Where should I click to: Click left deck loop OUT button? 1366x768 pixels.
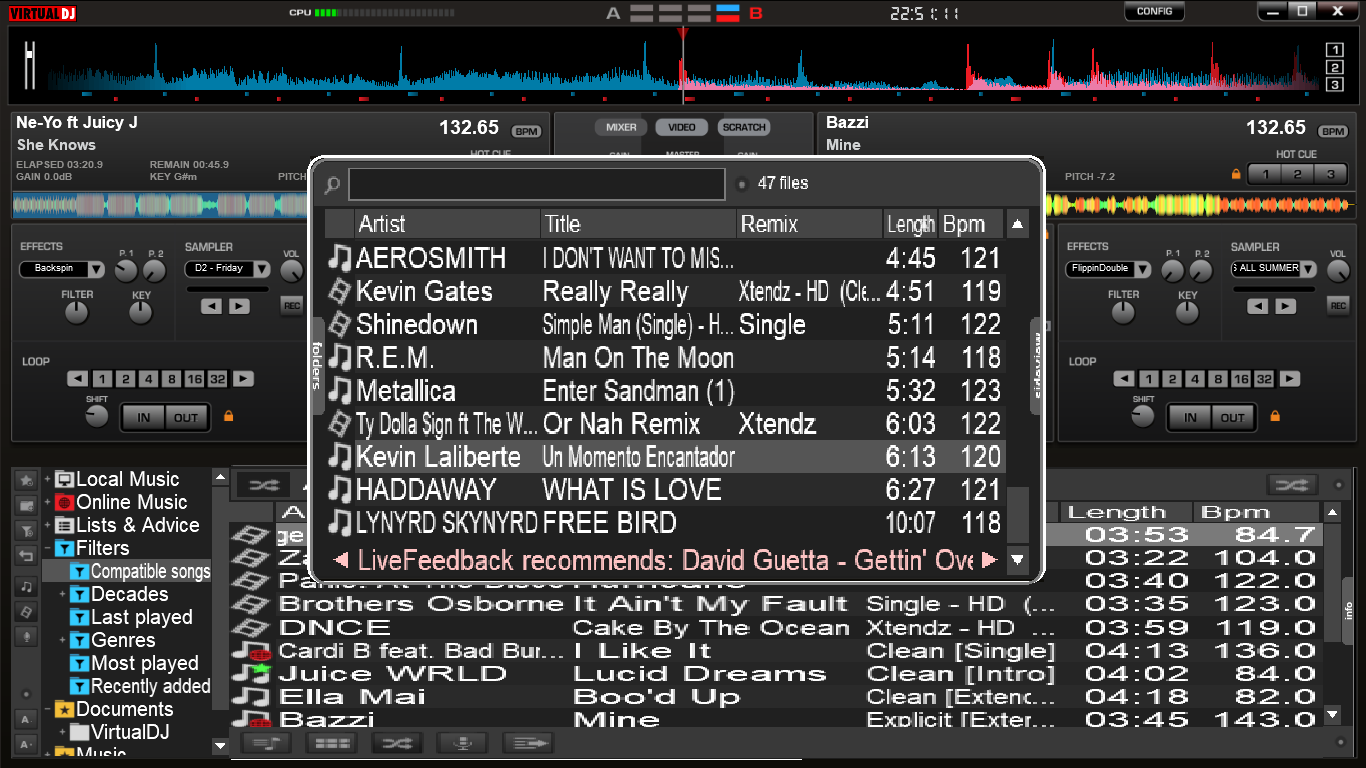(186, 418)
